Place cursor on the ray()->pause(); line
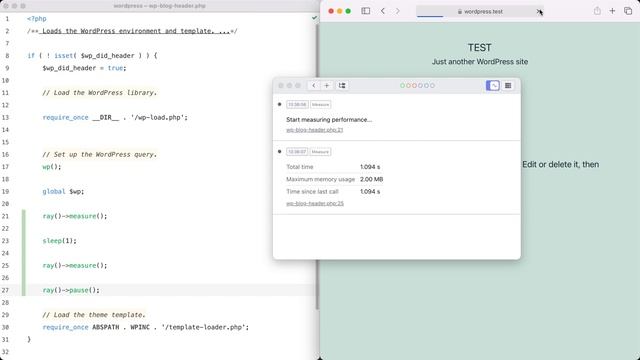 pos(71,290)
